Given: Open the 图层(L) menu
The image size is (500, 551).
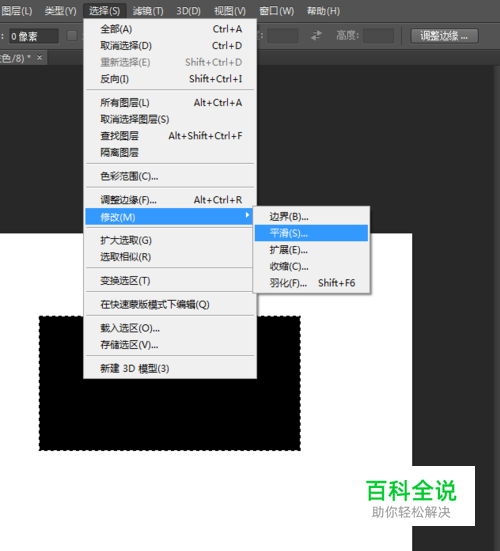Looking at the screenshot, I should click(x=16, y=11).
